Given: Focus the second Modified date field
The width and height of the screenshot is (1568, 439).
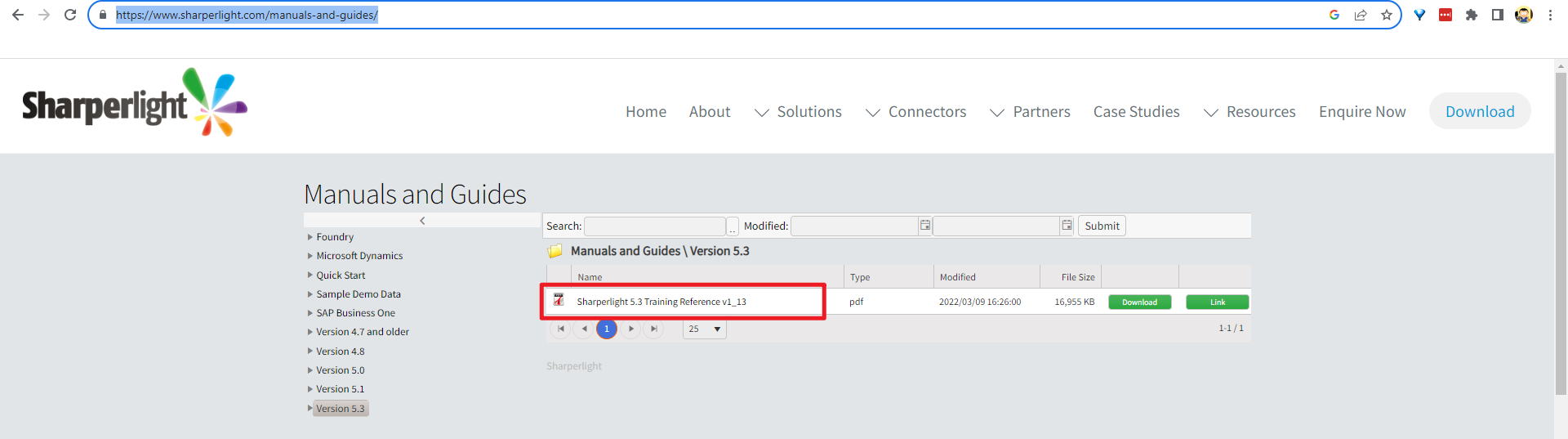Looking at the screenshot, I should pyautogui.click(x=996, y=226).
